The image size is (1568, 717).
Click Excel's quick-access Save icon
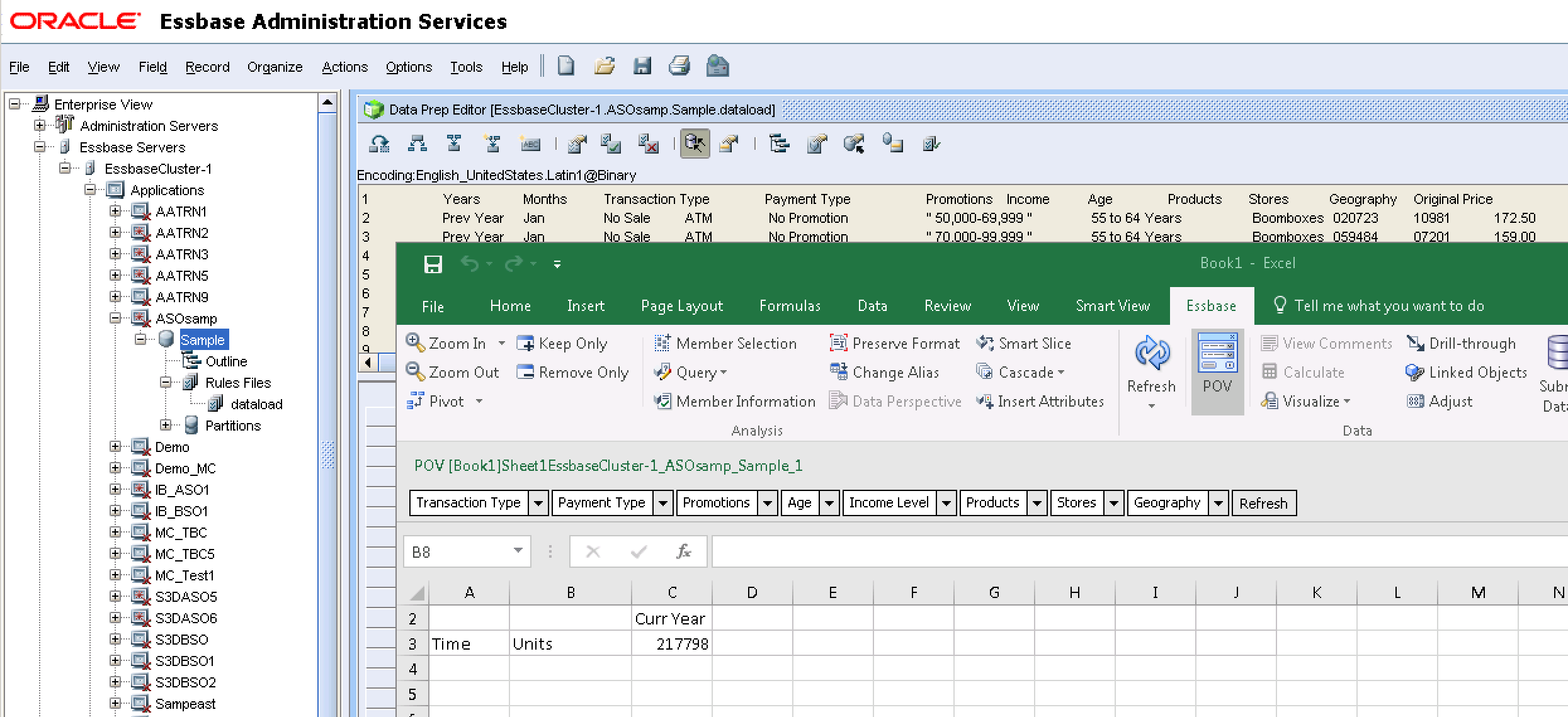[433, 264]
